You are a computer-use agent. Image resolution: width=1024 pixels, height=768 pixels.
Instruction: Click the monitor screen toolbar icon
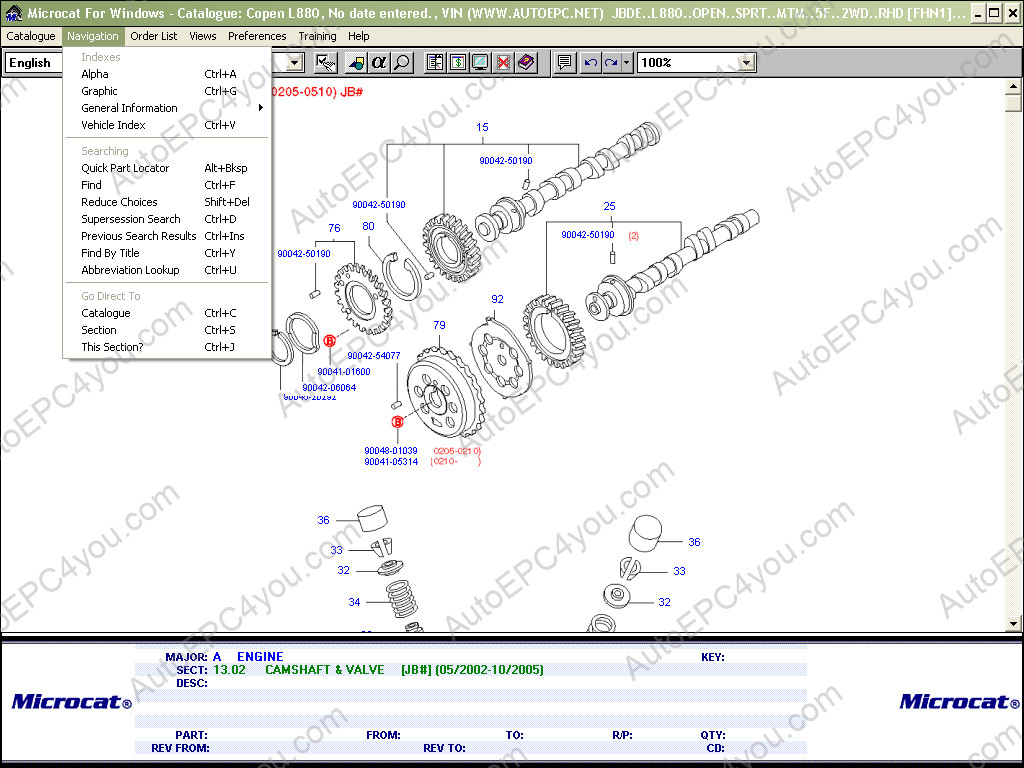[480, 63]
